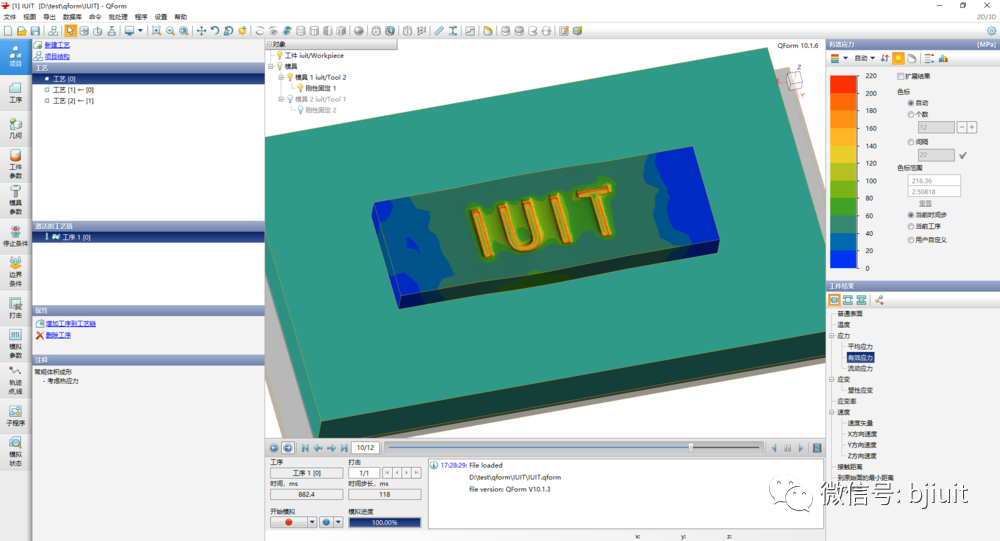Open the 项目 sidebar panel
This screenshot has height=541, width=1000.
(15, 57)
